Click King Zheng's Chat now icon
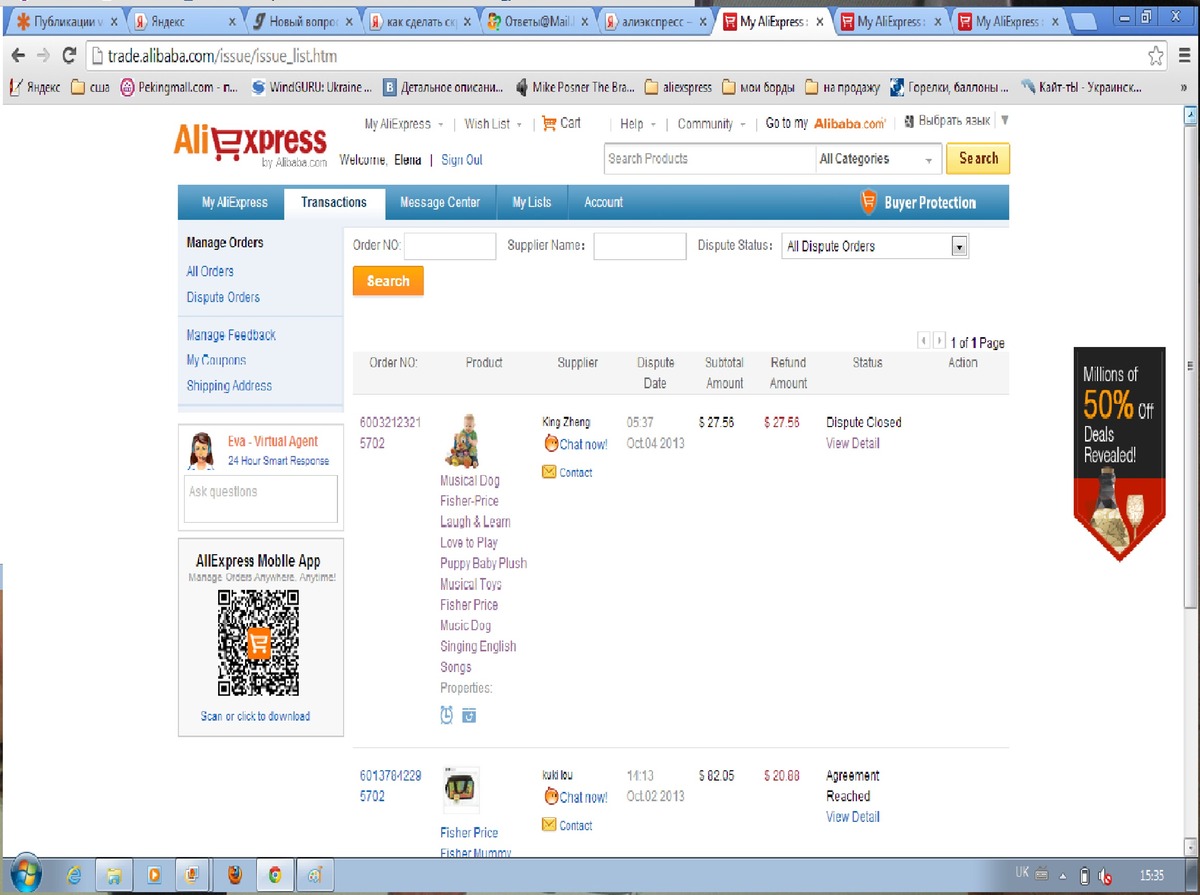This screenshot has height=895, width=1200. point(551,443)
